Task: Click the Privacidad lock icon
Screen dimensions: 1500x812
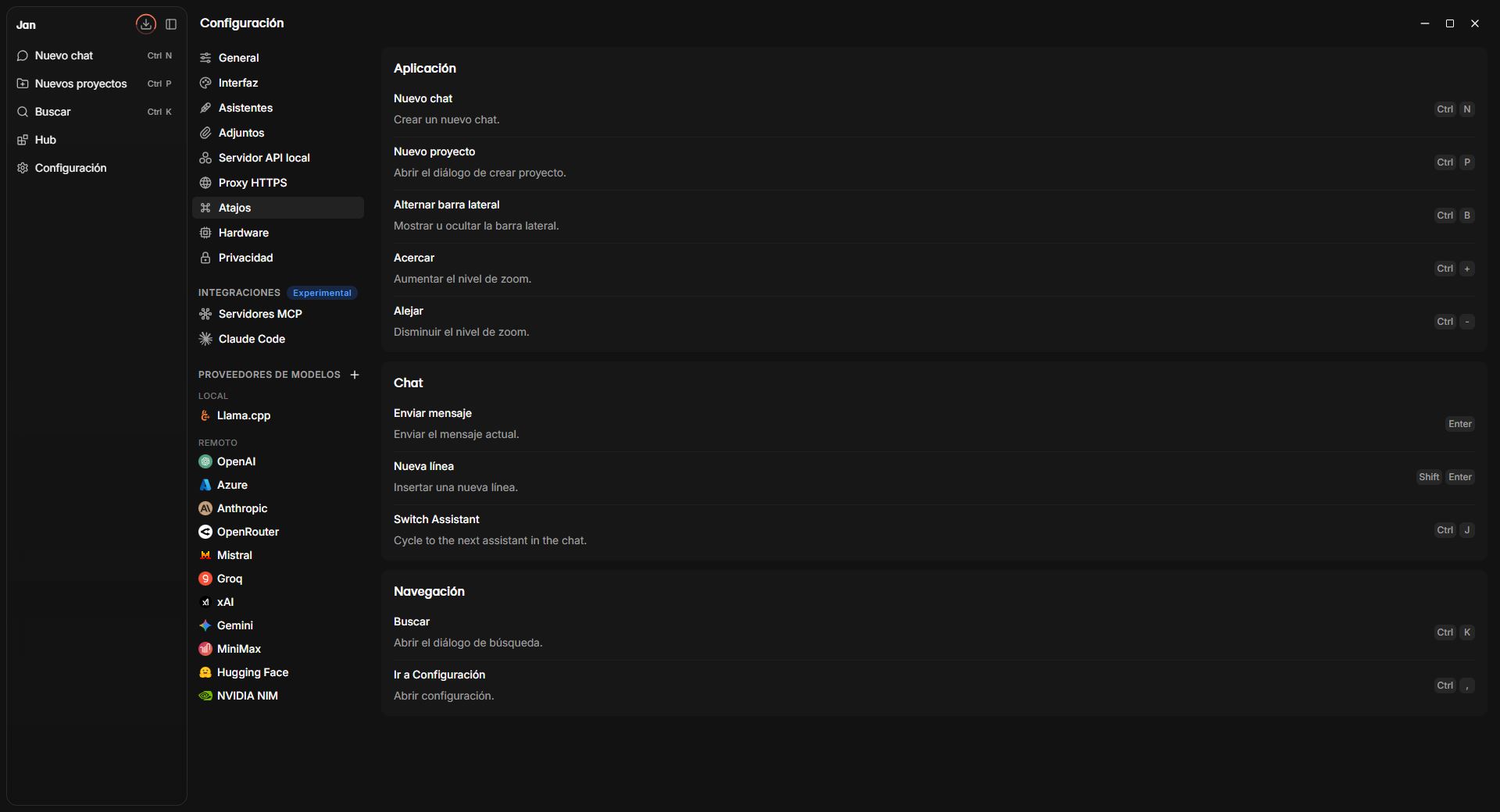Action: (x=205, y=258)
